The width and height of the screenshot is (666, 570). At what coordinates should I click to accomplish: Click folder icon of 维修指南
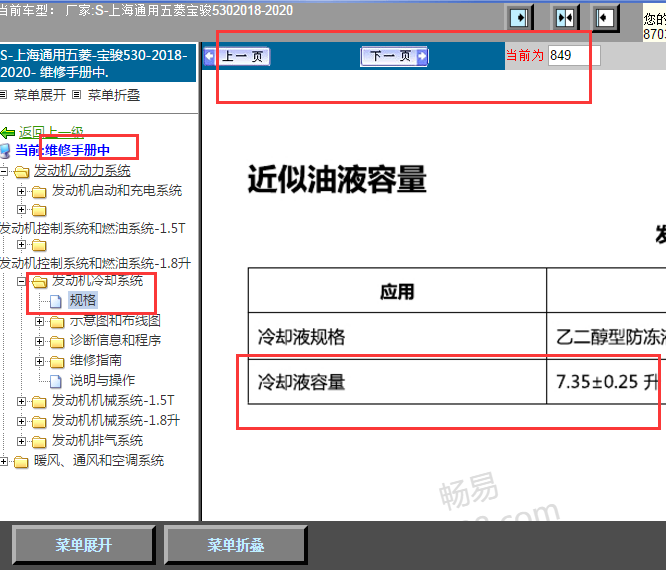57,362
